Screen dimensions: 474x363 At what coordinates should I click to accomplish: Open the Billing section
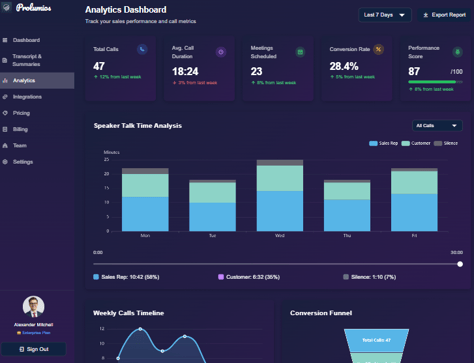point(37,129)
